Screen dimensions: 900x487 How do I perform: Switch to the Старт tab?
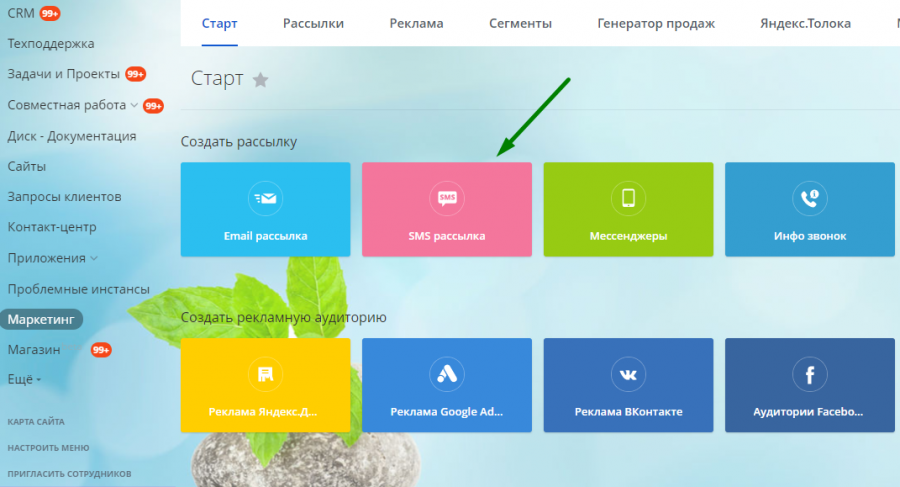[219, 24]
